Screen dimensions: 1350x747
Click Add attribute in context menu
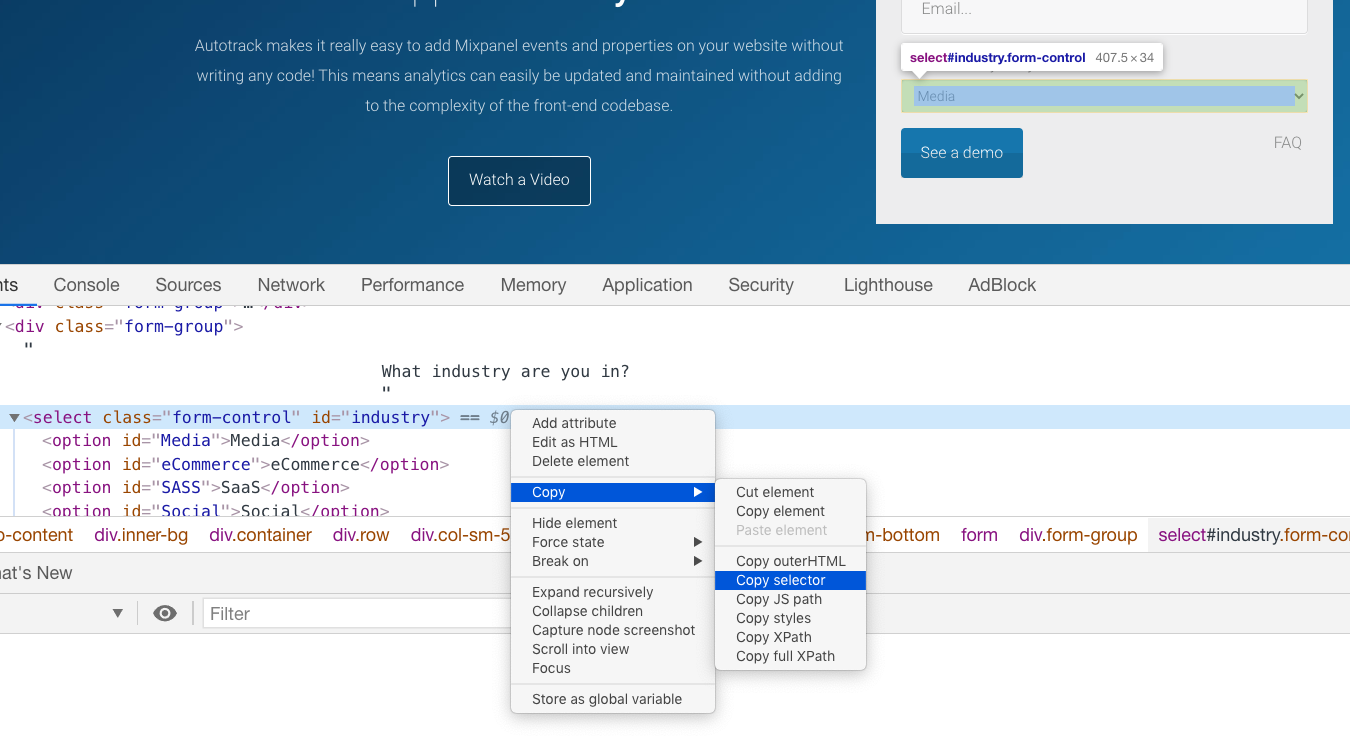point(613,423)
